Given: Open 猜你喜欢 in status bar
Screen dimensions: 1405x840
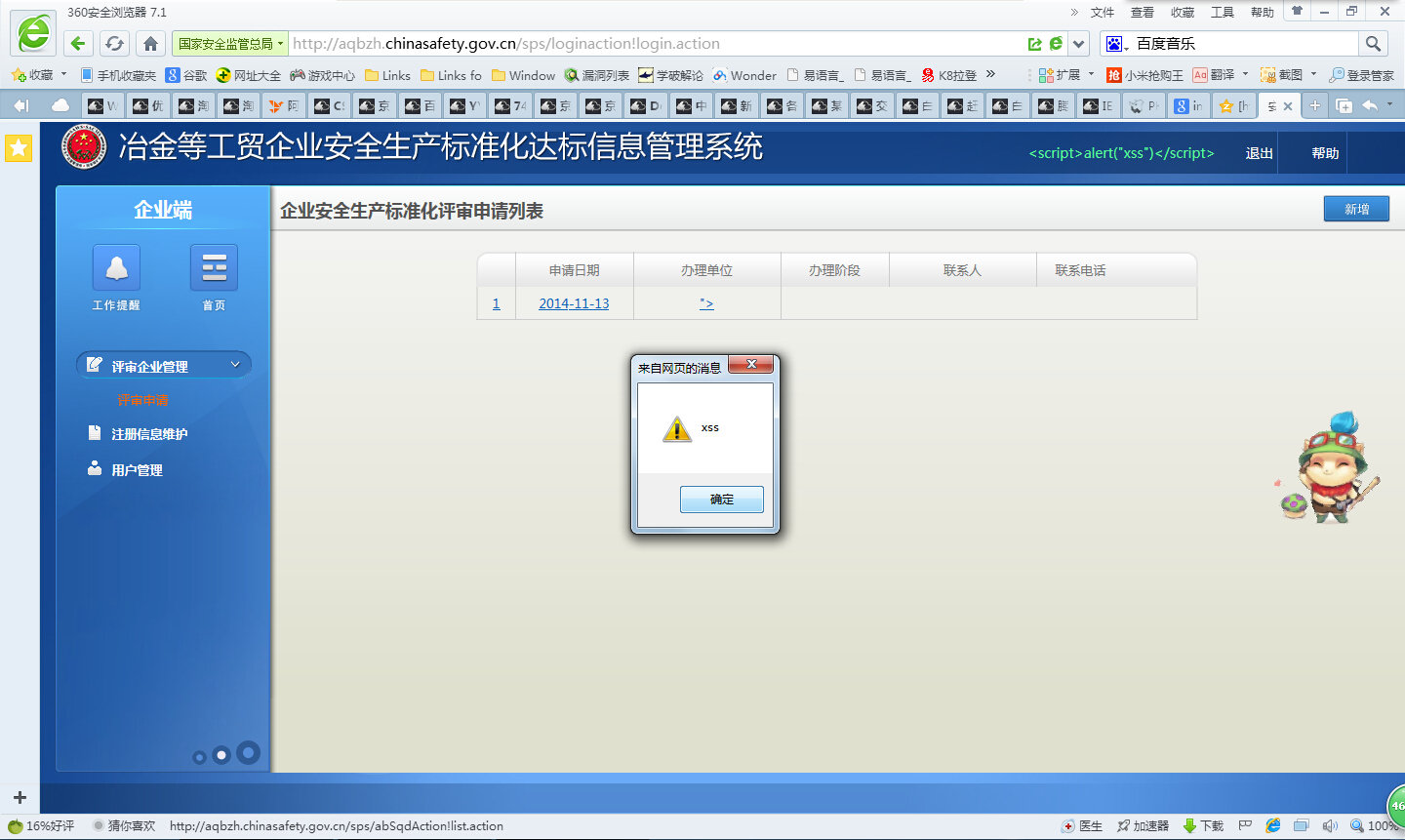Looking at the screenshot, I should tap(124, 825).
